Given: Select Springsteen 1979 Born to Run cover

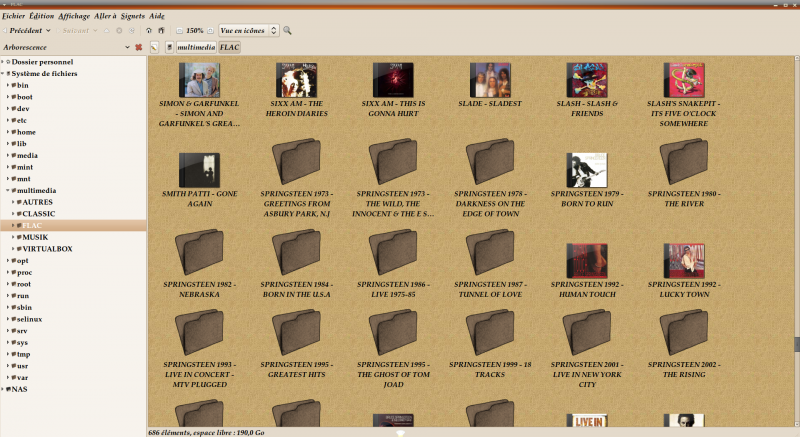Looking at the screenshot, I should click(587, 170).
